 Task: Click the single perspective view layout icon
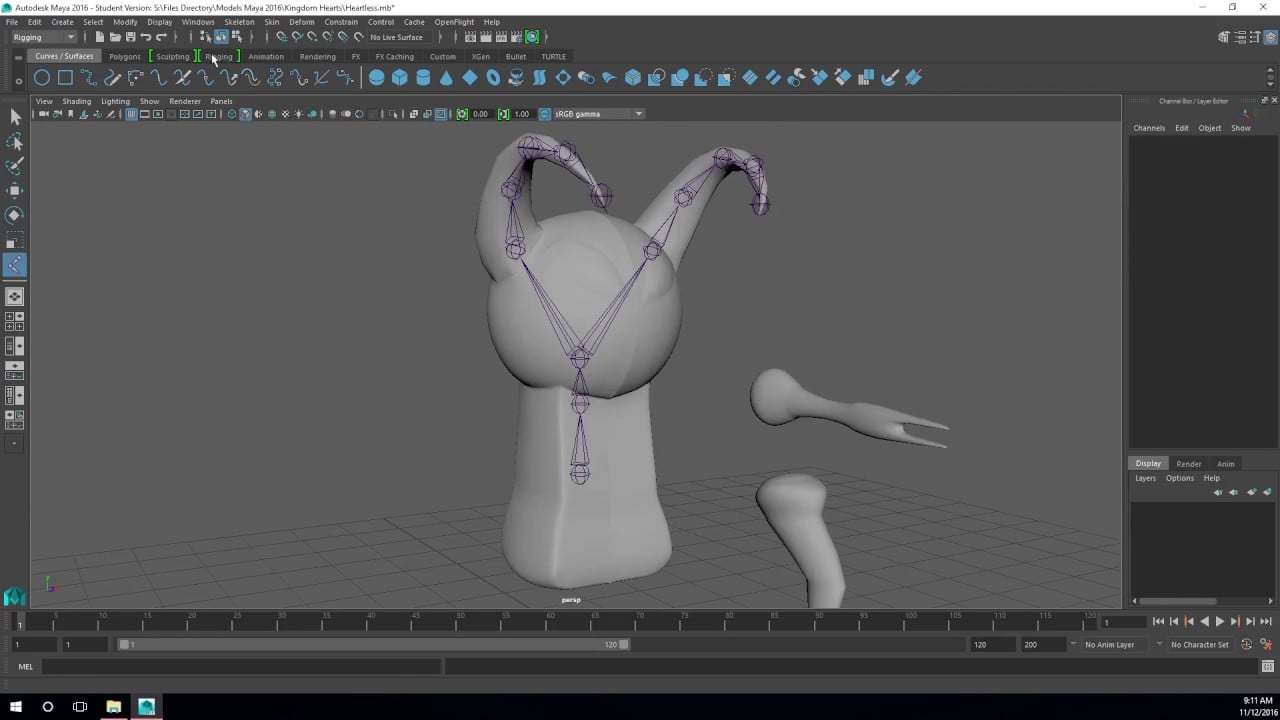pyautogui.click(x=15, y=296)
